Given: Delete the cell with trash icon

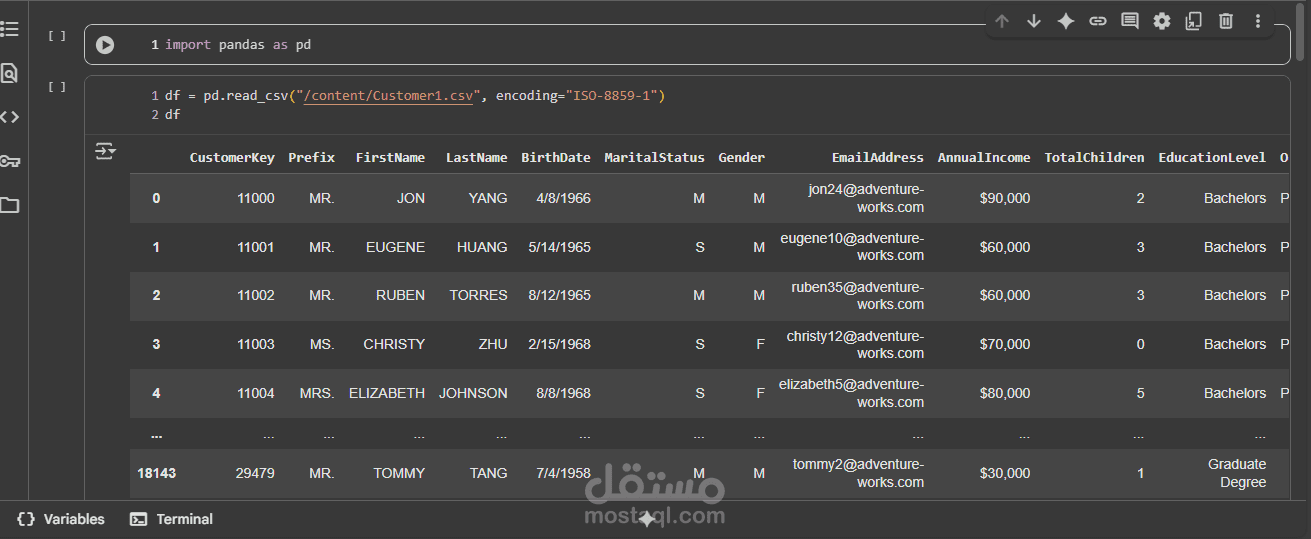Looking at the screenshot, I should (x=1226, y=21).
